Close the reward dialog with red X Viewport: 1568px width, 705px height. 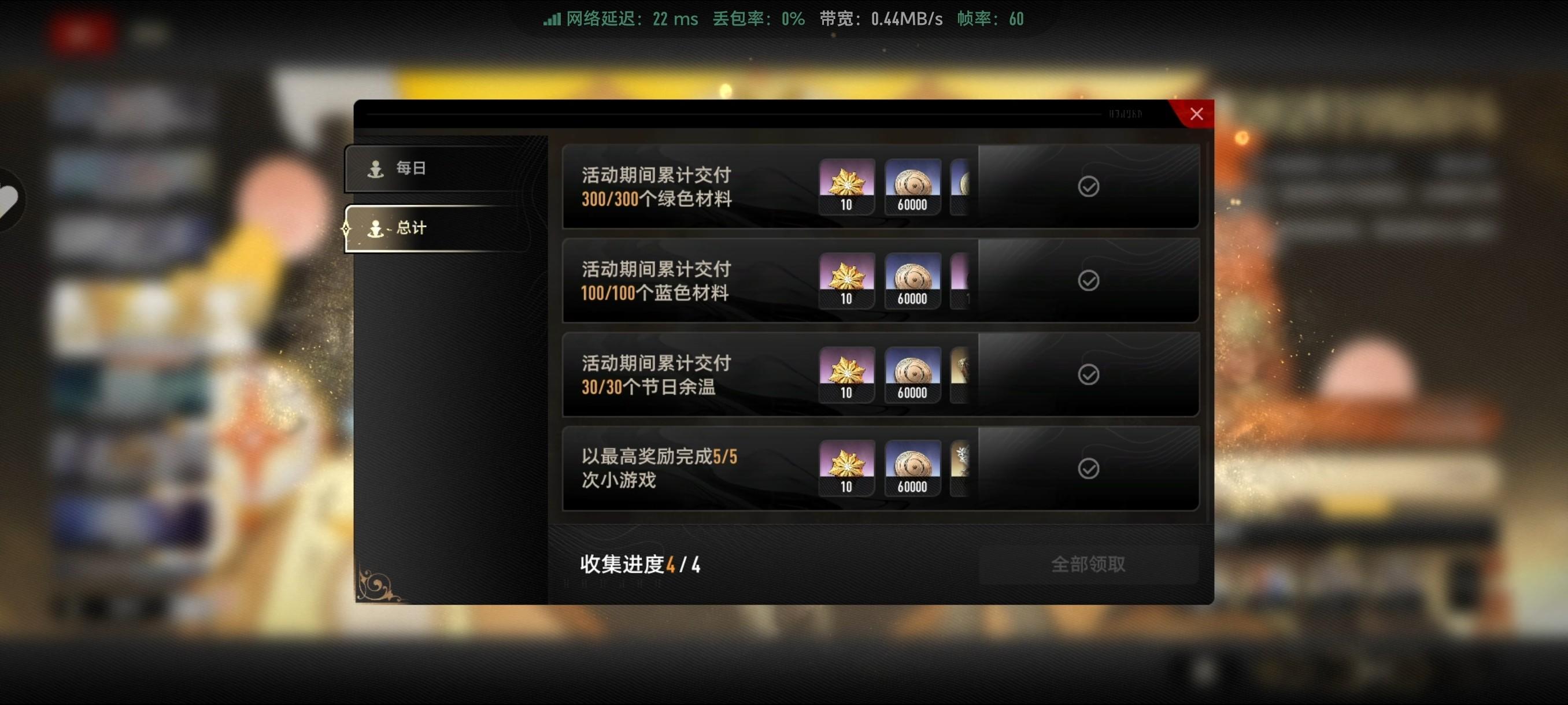[x=1196, y=114]
